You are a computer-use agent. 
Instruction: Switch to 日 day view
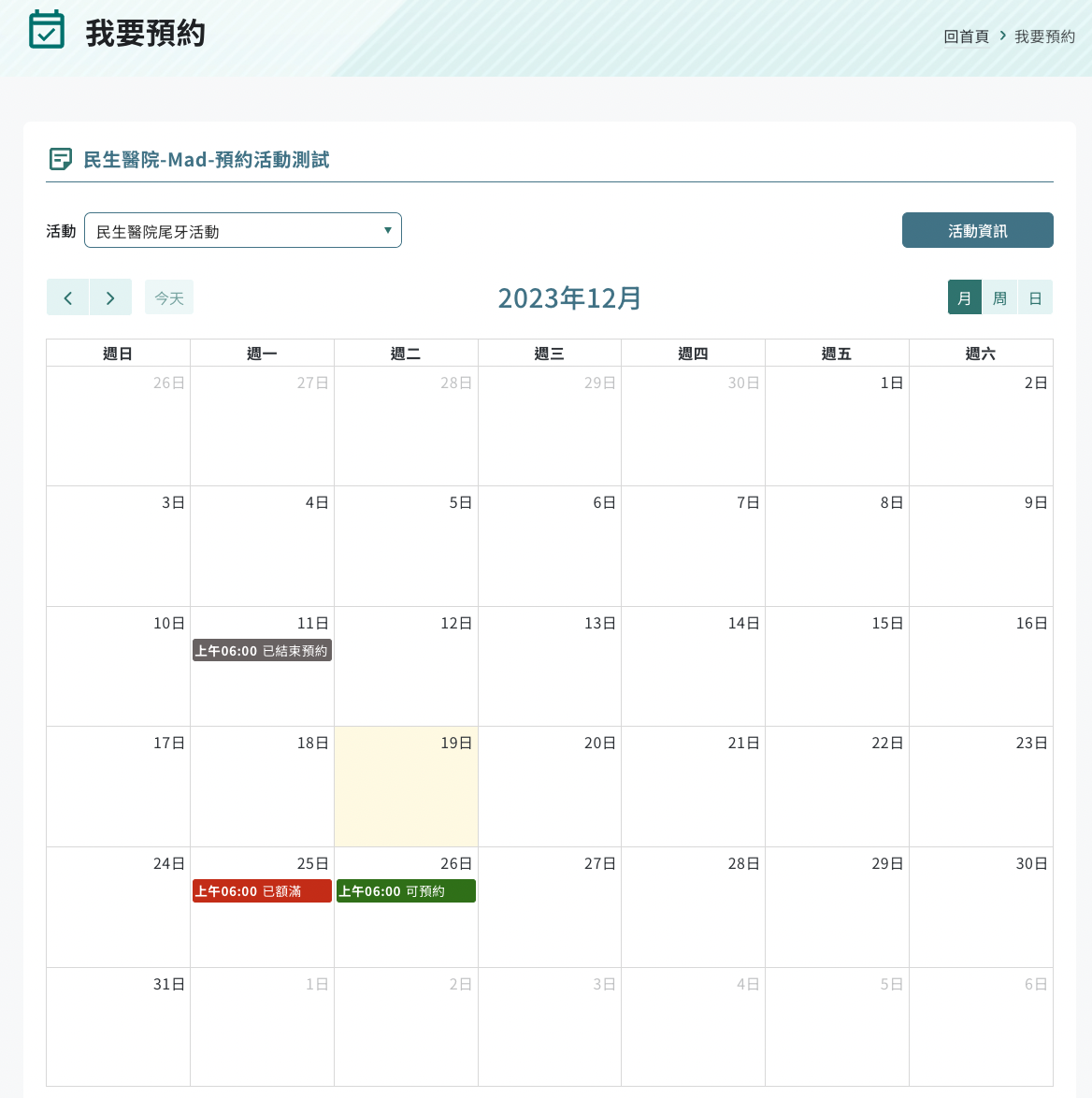[1035, 297]
